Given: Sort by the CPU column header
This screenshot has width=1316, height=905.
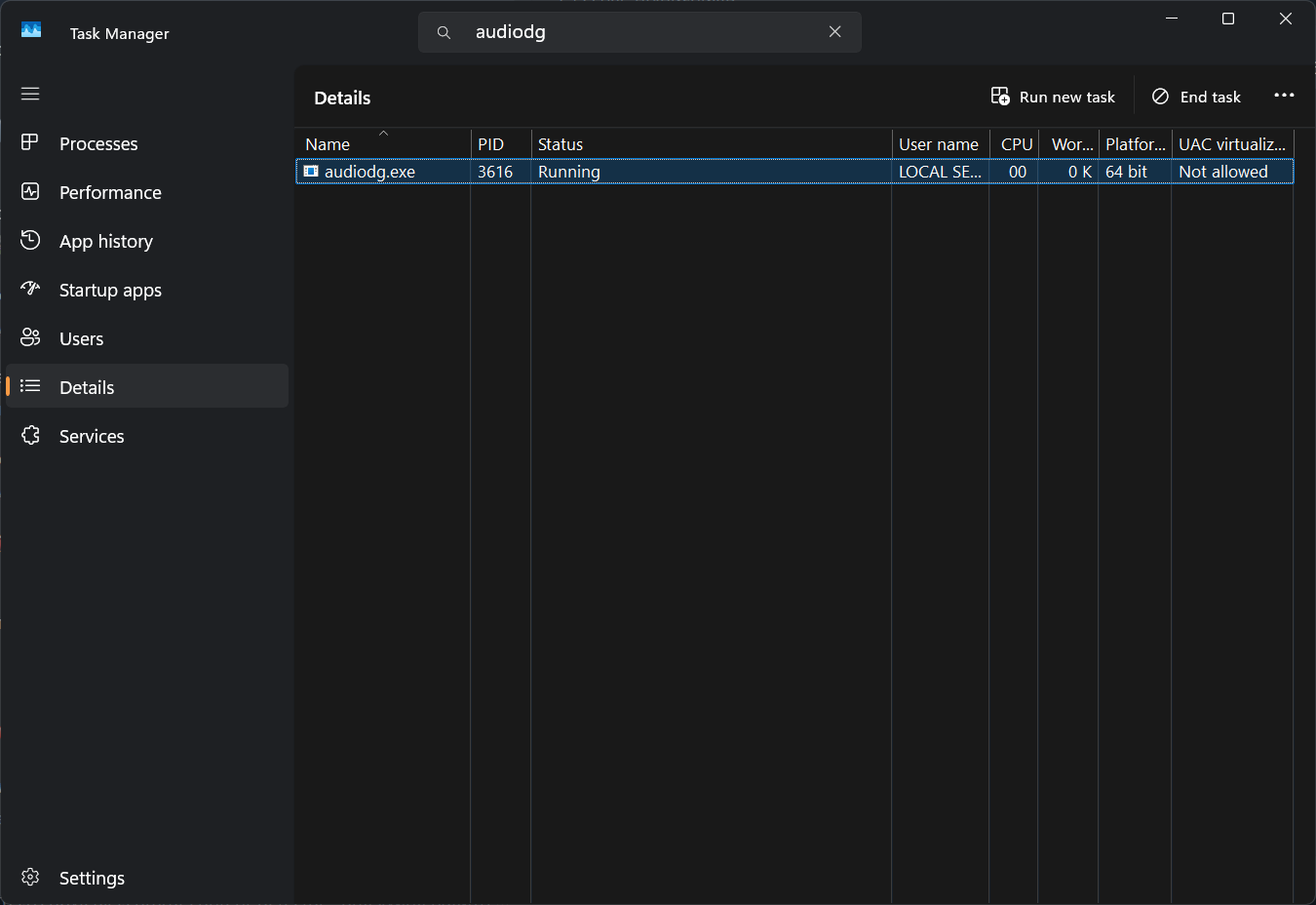Looking at the screenshot, I should point(1016,144).
